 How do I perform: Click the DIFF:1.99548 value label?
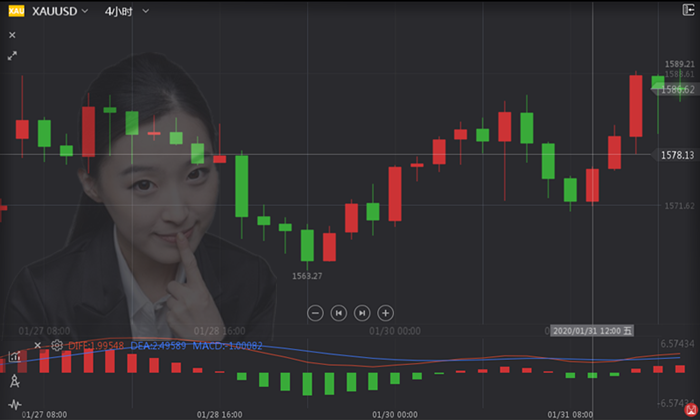(x=96, y=345)
